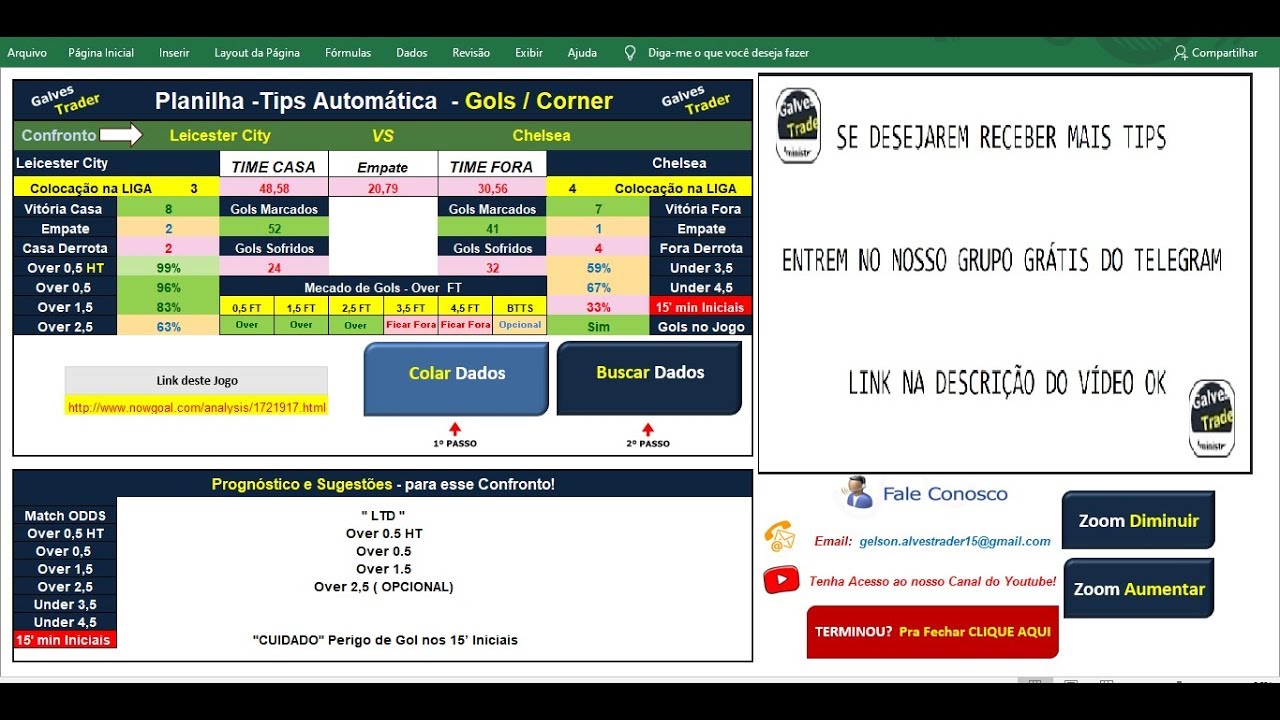
Task: Click the Galves Trader logo beside 'SE DESEJAREM'
Action: click(798, 125)
